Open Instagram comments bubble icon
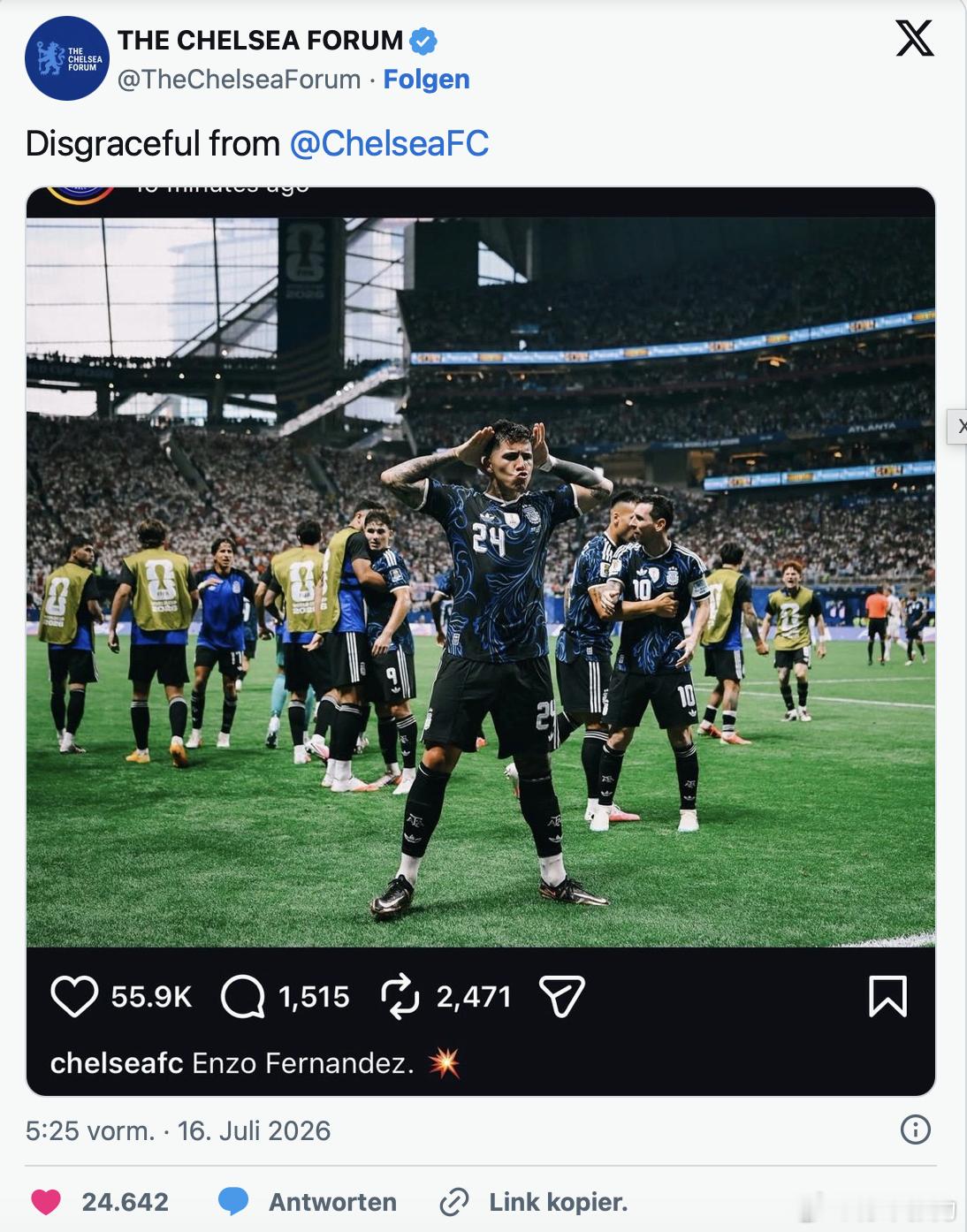967x1232 pixels. 243,997
